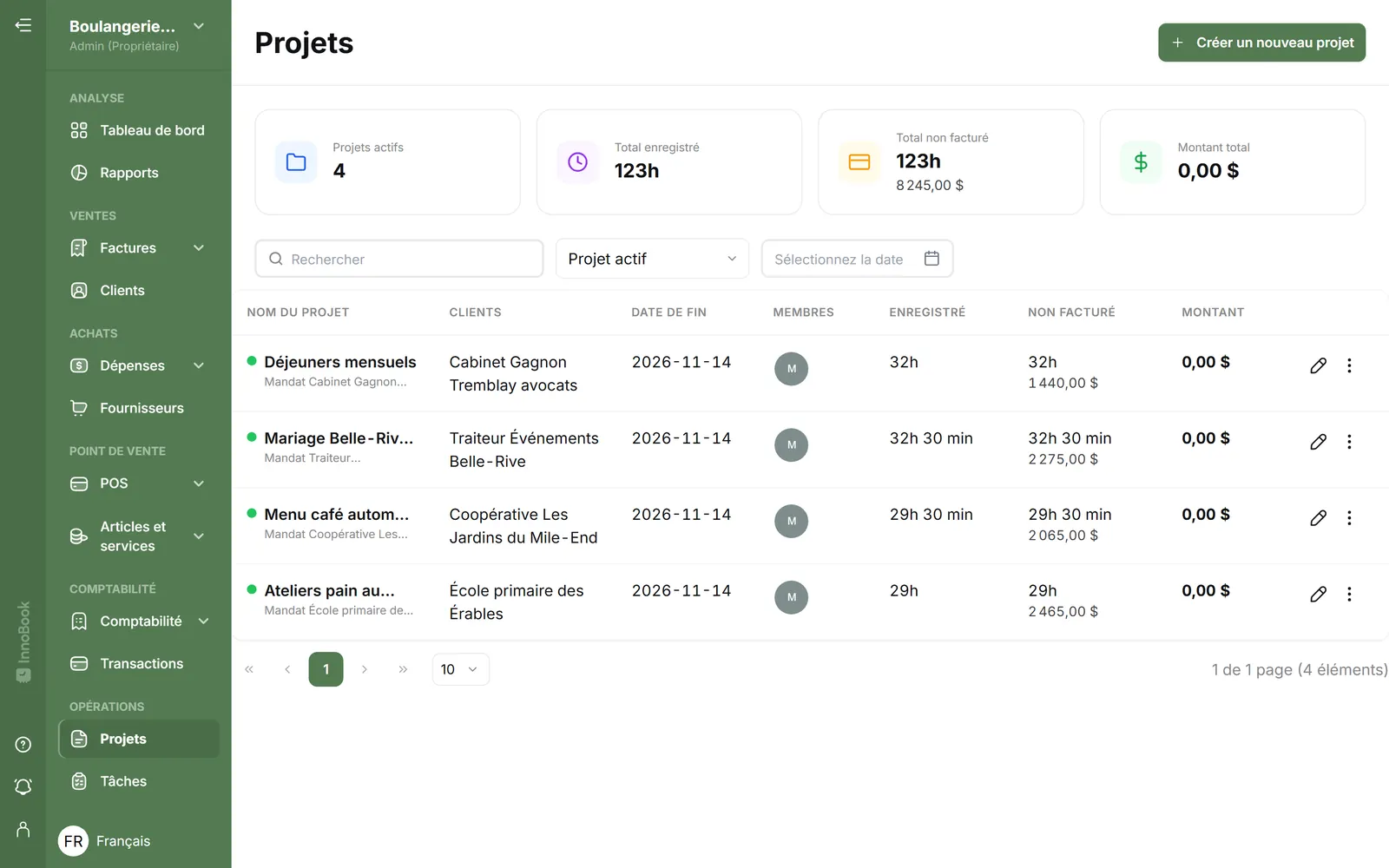Image resolution: width=1389 pixels, height=868 pixels.
Task: Click the clock icon in Total enregistré card
Action: pos(577,162)
